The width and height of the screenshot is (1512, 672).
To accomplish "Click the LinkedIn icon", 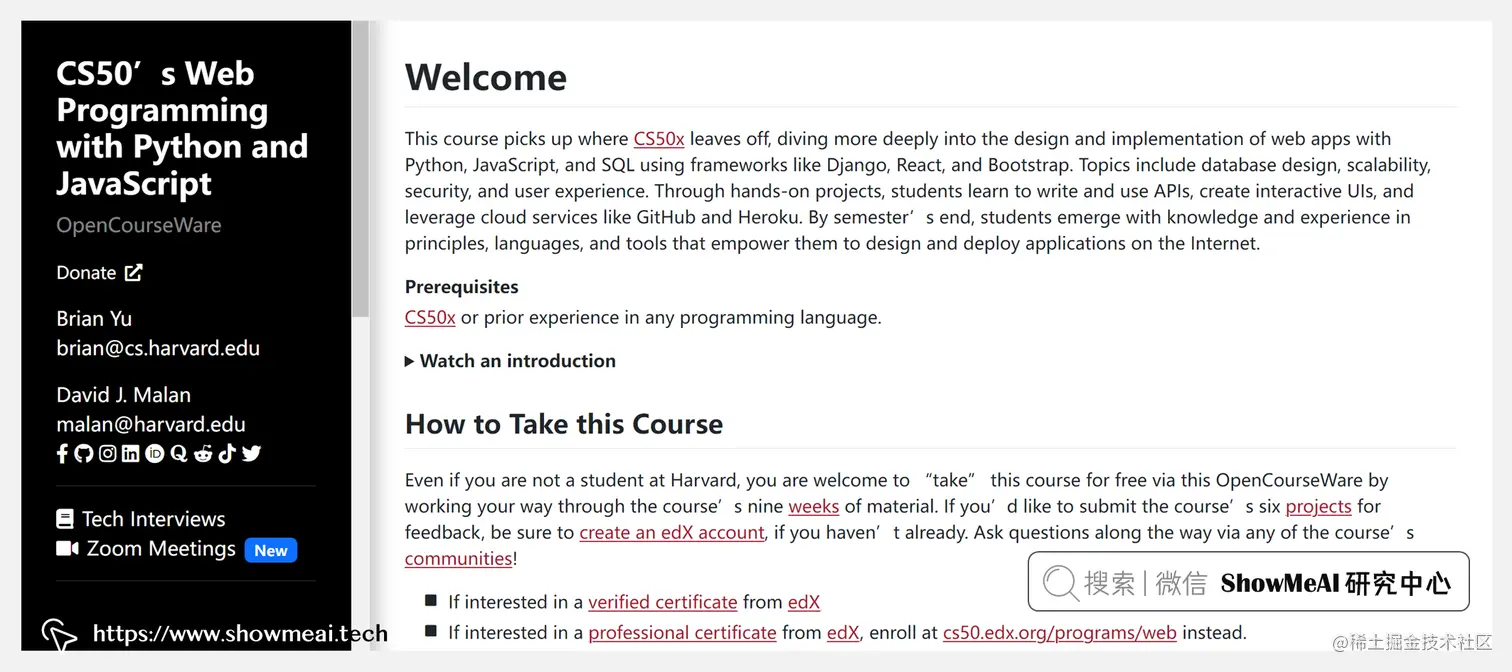I will click(130, 453).
